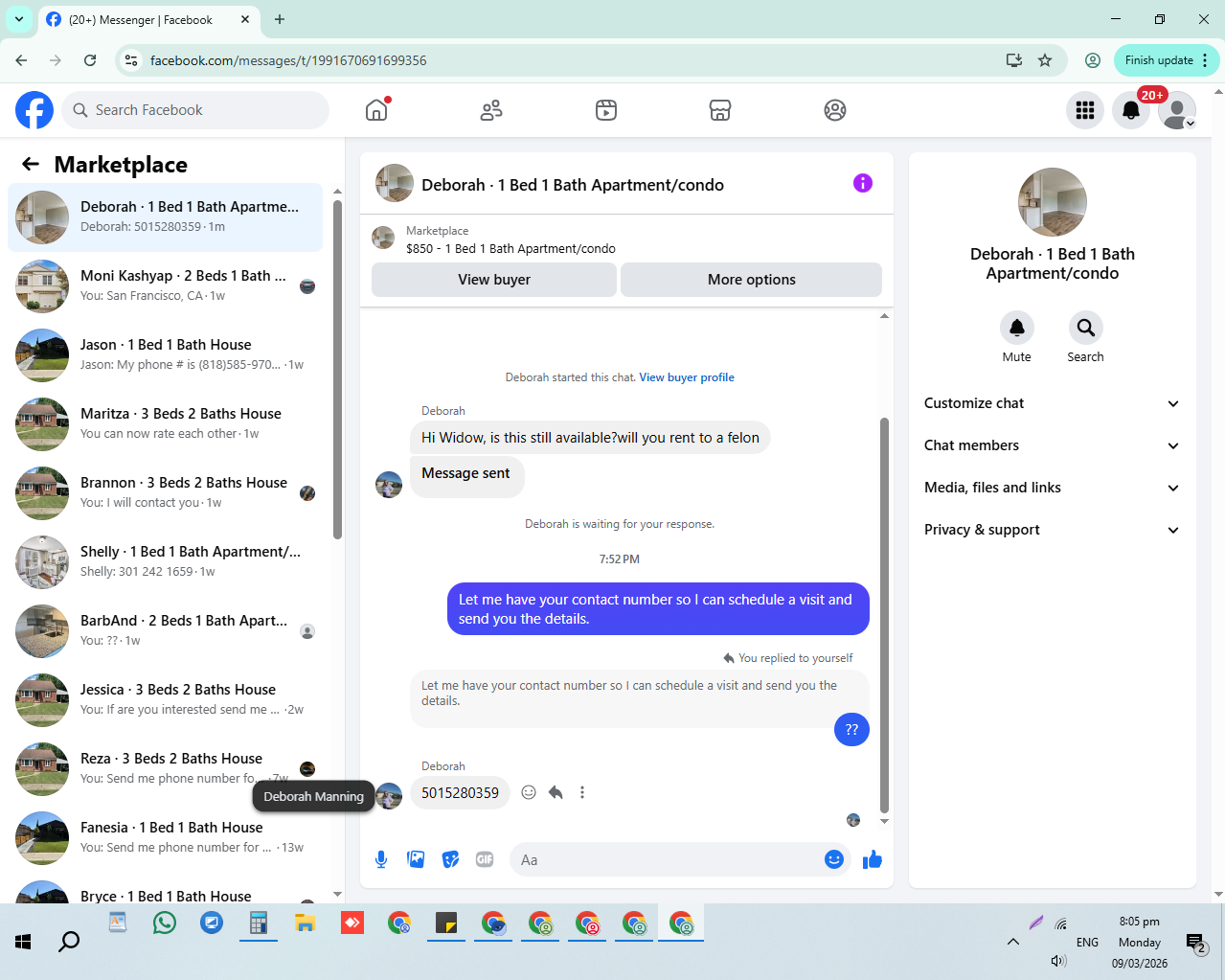The image size is (1225, 980).
Task: Expand Media, files and links section
Action: point(1052,488)
